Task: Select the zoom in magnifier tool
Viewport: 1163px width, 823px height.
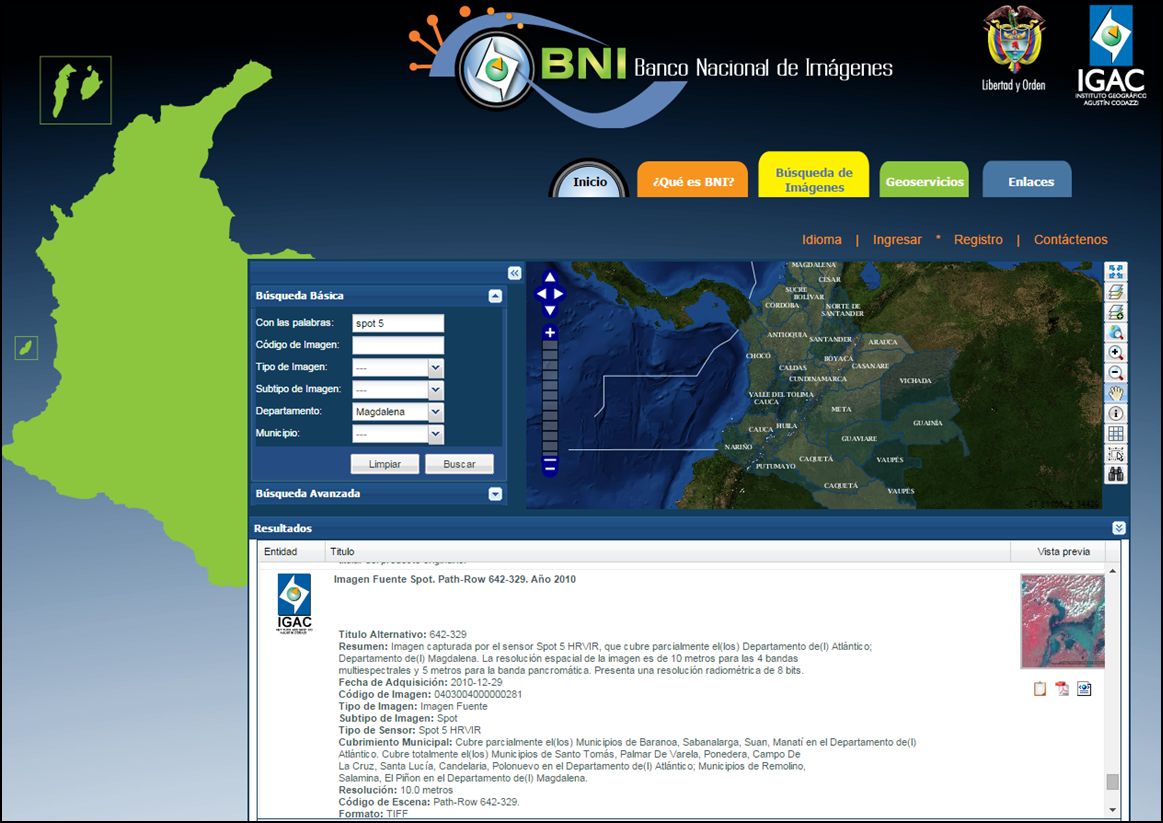Action: pos(1116,353)
